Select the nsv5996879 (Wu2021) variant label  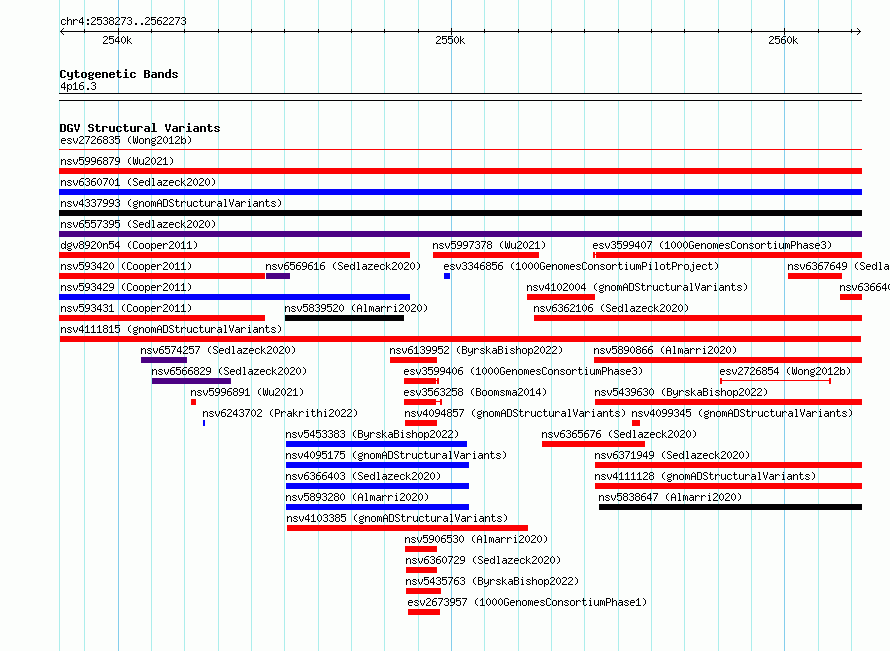click(117, 161)
